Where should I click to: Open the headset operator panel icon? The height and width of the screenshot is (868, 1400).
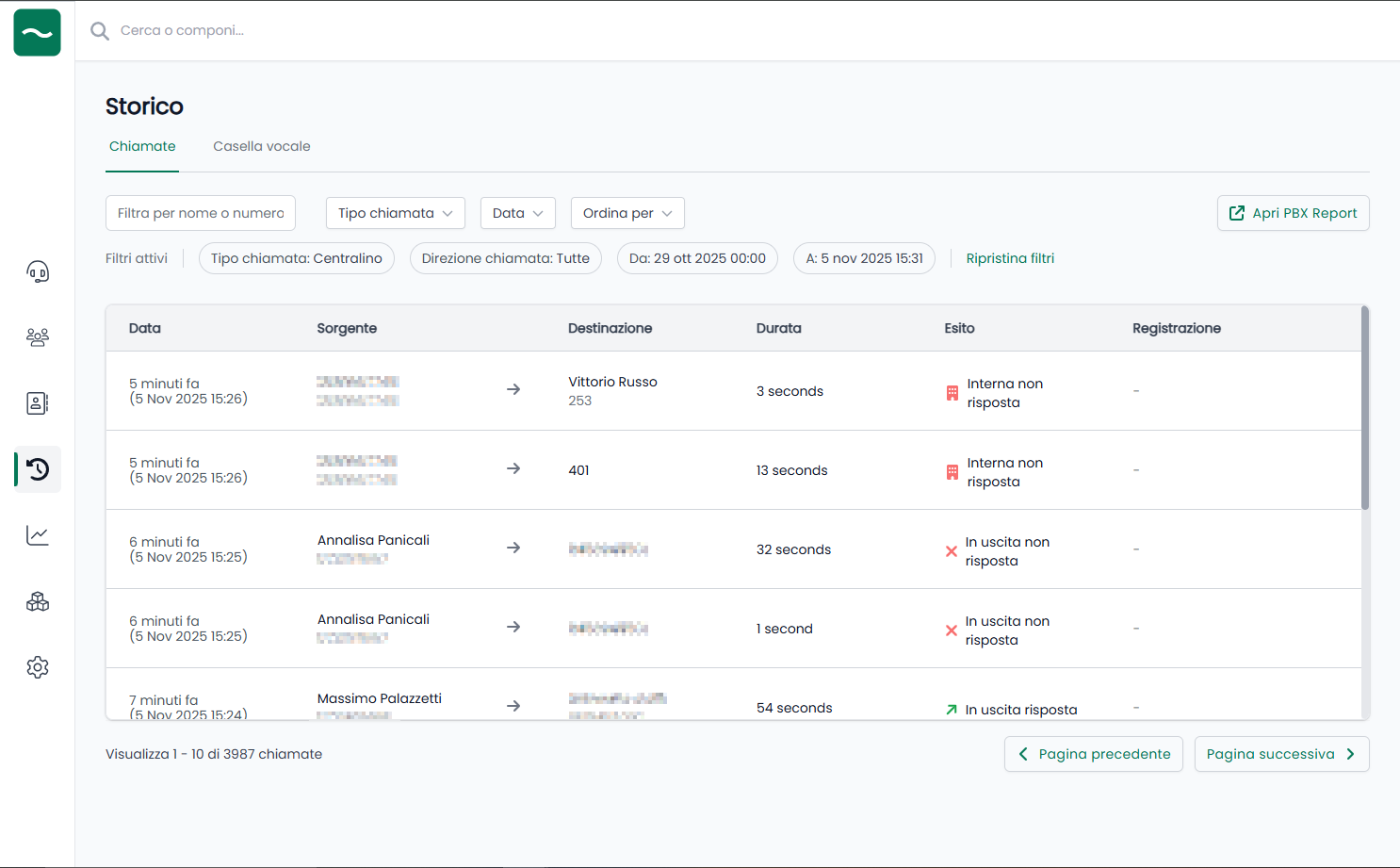tap(38, 272)
